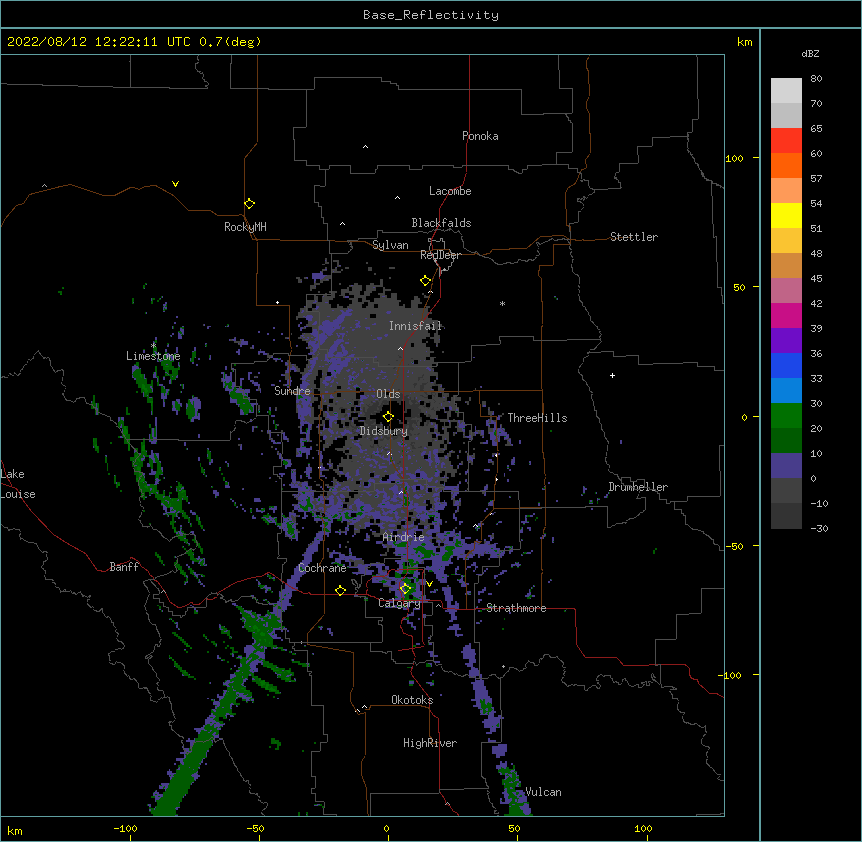Select the bright blue 33-36 dBZ swatch
Screen dimensions: 862x842
pyautogui.click(x=786, y=366)
